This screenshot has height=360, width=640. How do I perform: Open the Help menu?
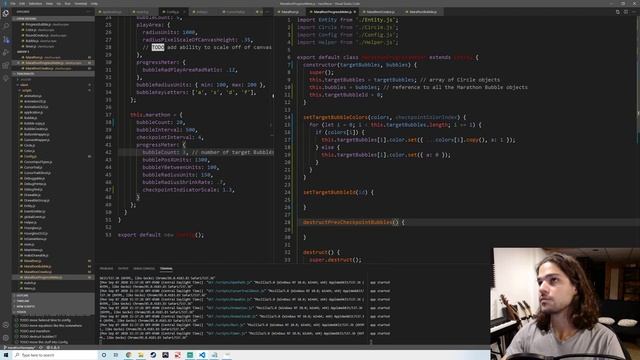coord(94,4)
